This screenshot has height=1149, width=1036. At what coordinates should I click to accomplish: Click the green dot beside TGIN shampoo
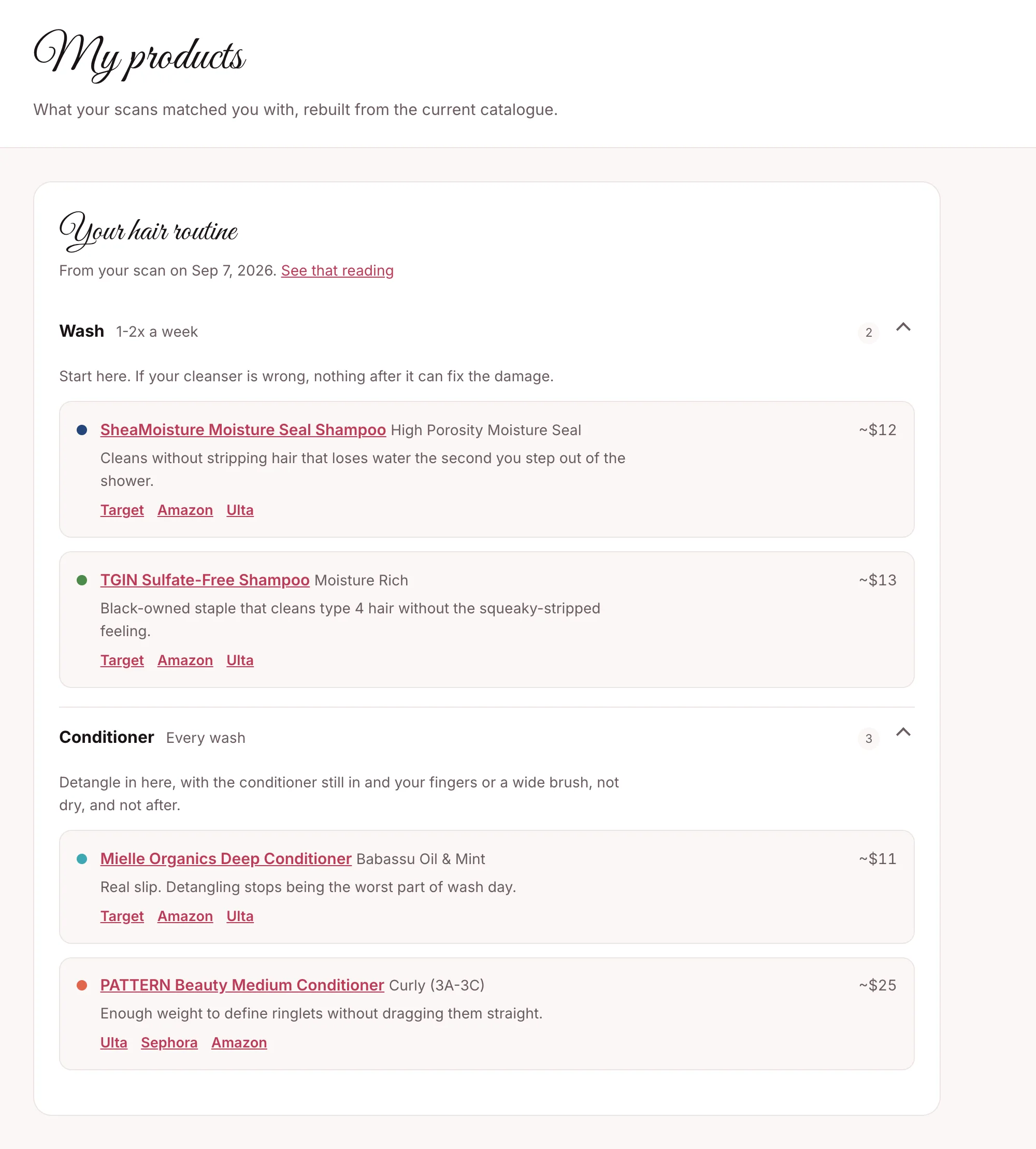click(x=82, y=580)
